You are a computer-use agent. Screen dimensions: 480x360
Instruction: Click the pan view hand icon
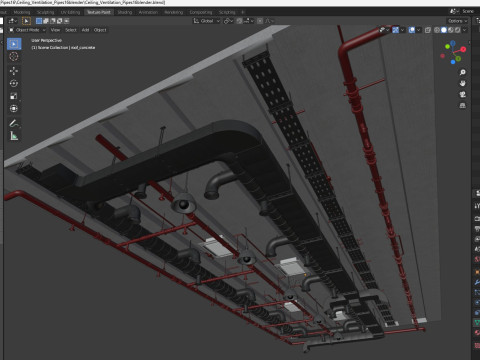coord(462,83)
